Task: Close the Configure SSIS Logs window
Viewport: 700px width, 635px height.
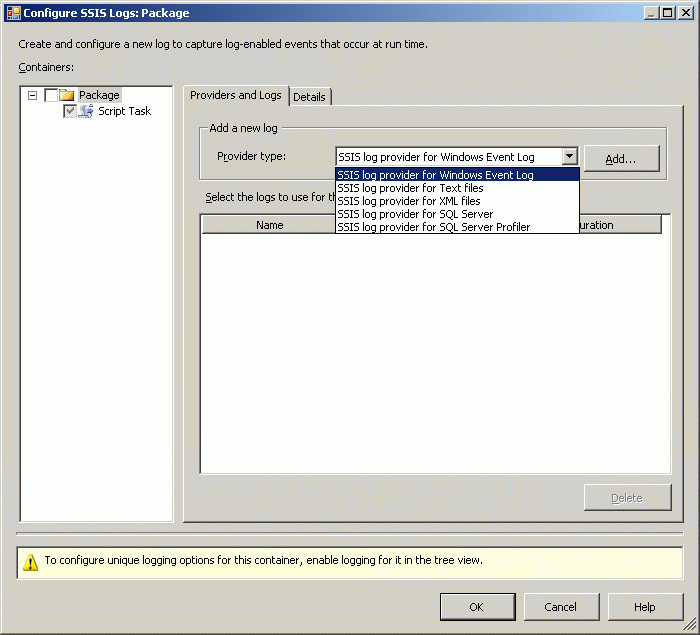Action: coord(685,13)
